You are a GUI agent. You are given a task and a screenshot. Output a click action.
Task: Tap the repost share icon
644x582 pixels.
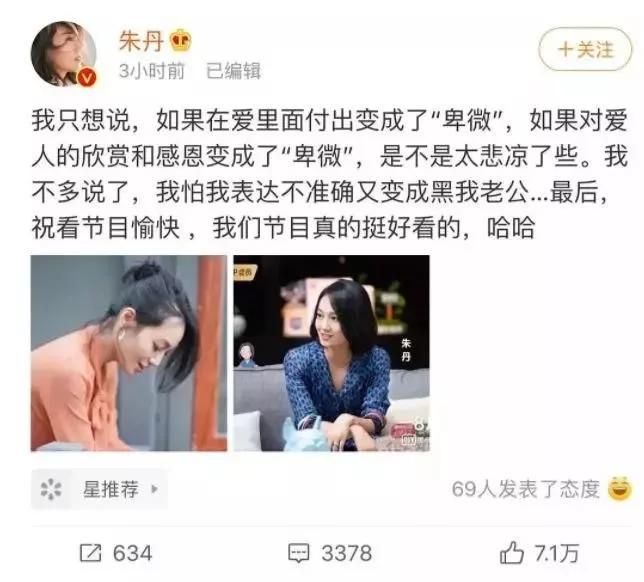click(x=90, y=553)
